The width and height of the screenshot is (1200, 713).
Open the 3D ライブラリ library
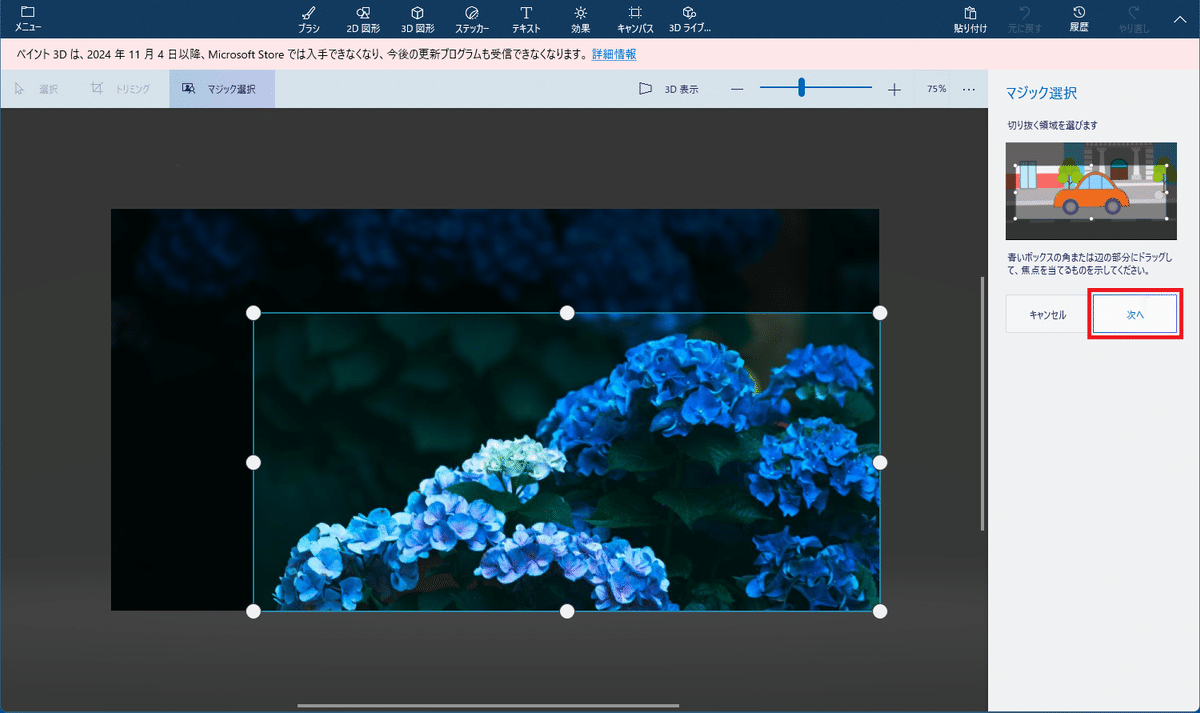click(690, 19)
